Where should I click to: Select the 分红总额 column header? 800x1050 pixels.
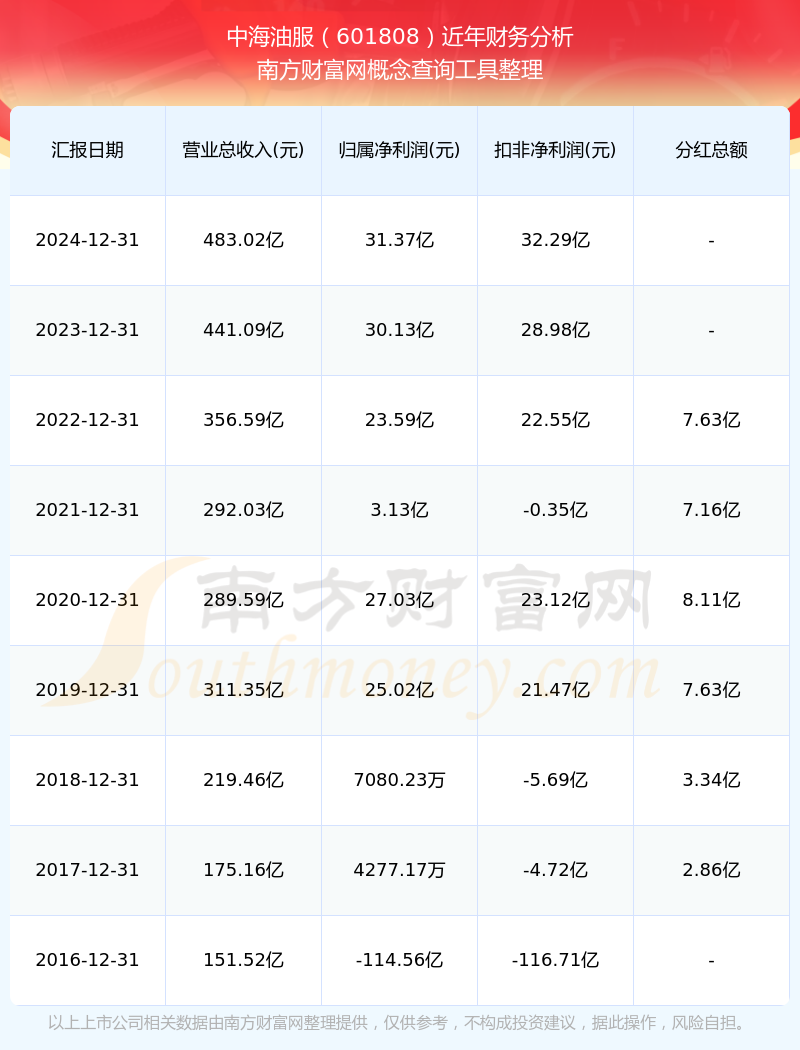pyautogui.click(x=712, y=150)
